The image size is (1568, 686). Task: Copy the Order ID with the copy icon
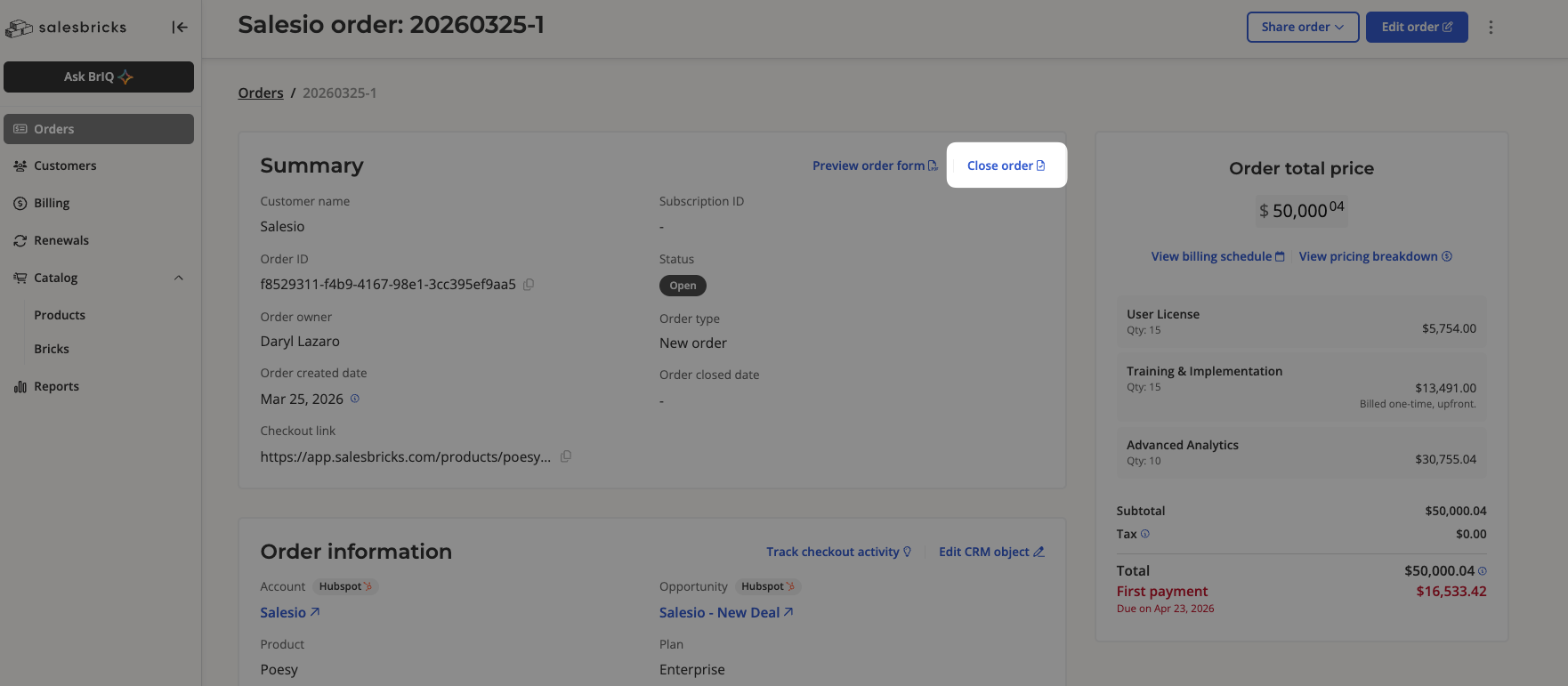coord(529,285)
